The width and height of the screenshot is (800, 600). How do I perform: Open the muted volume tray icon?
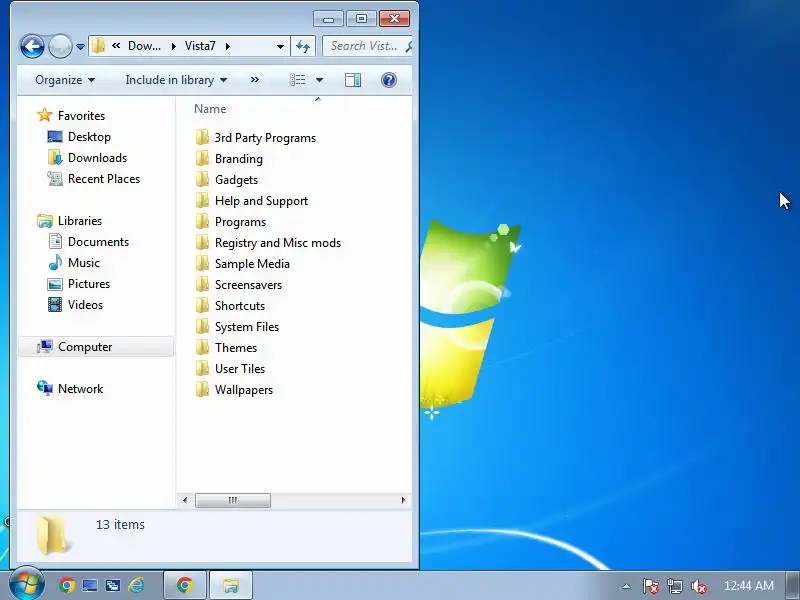[x=698, y=586]
